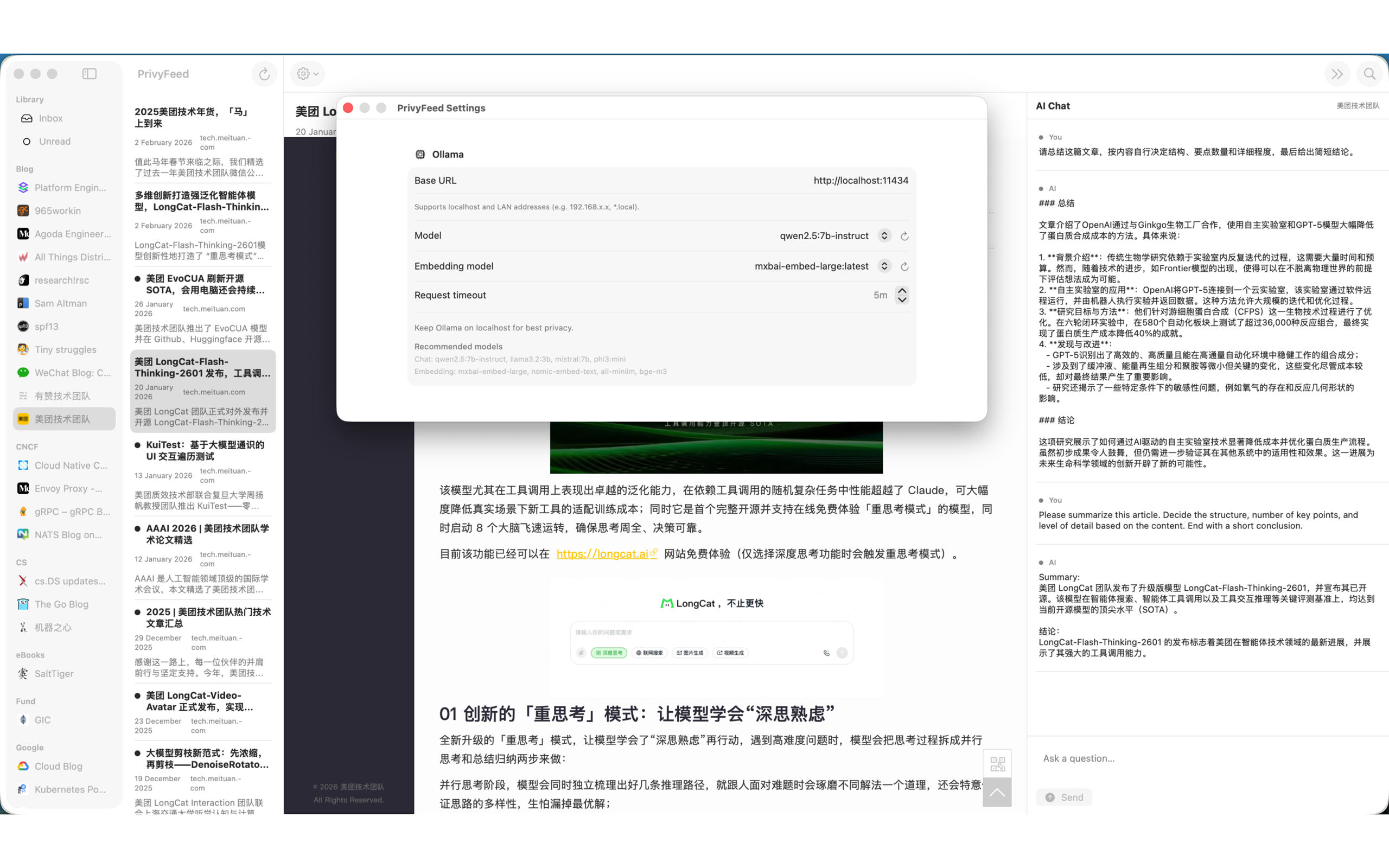Refresh the embedding model list
This screenshot has width=1389, height=868.
coord(904,266)
